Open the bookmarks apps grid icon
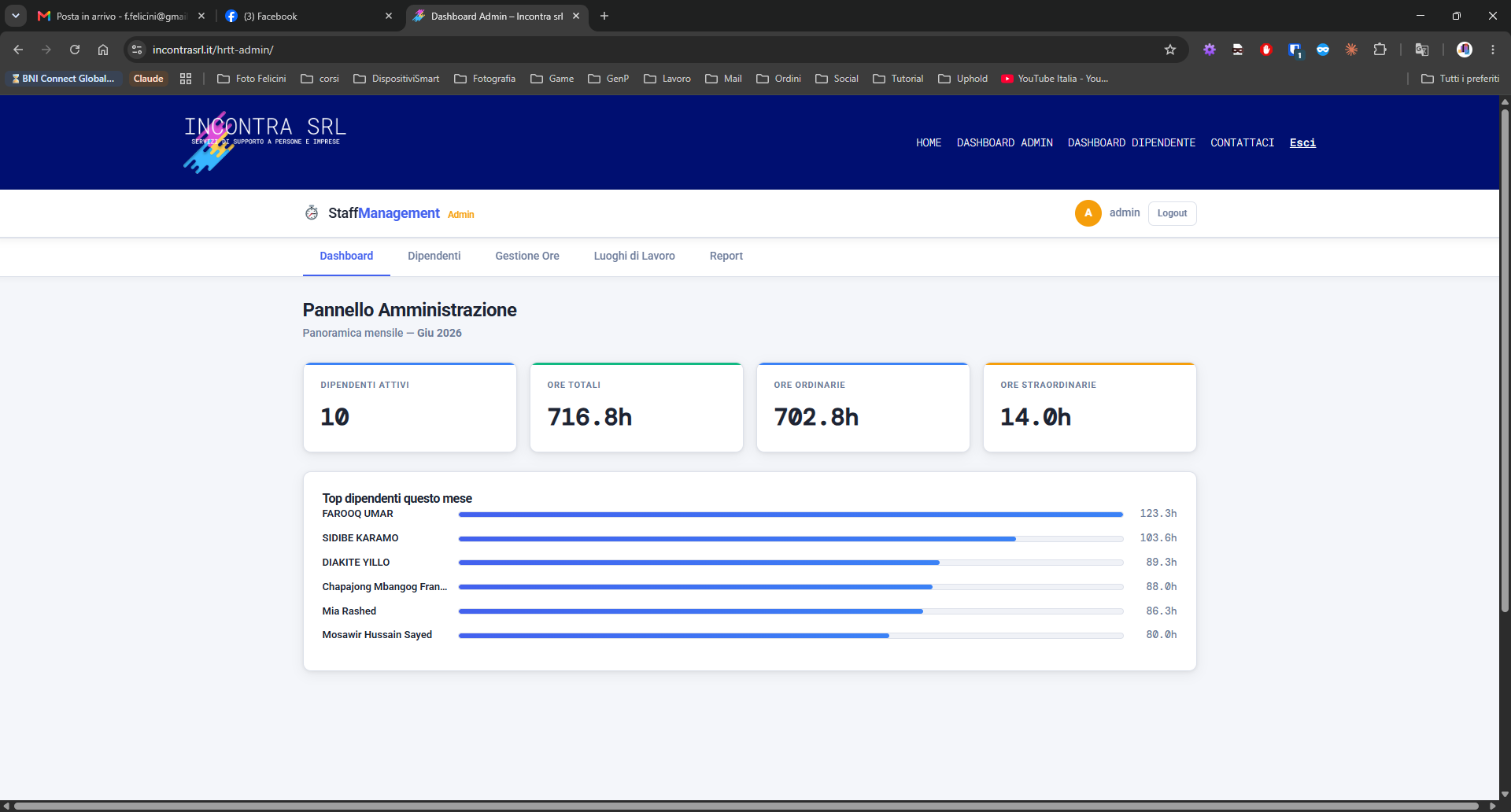The width and height of the screenshot is (1511, 812). [186, 79]
